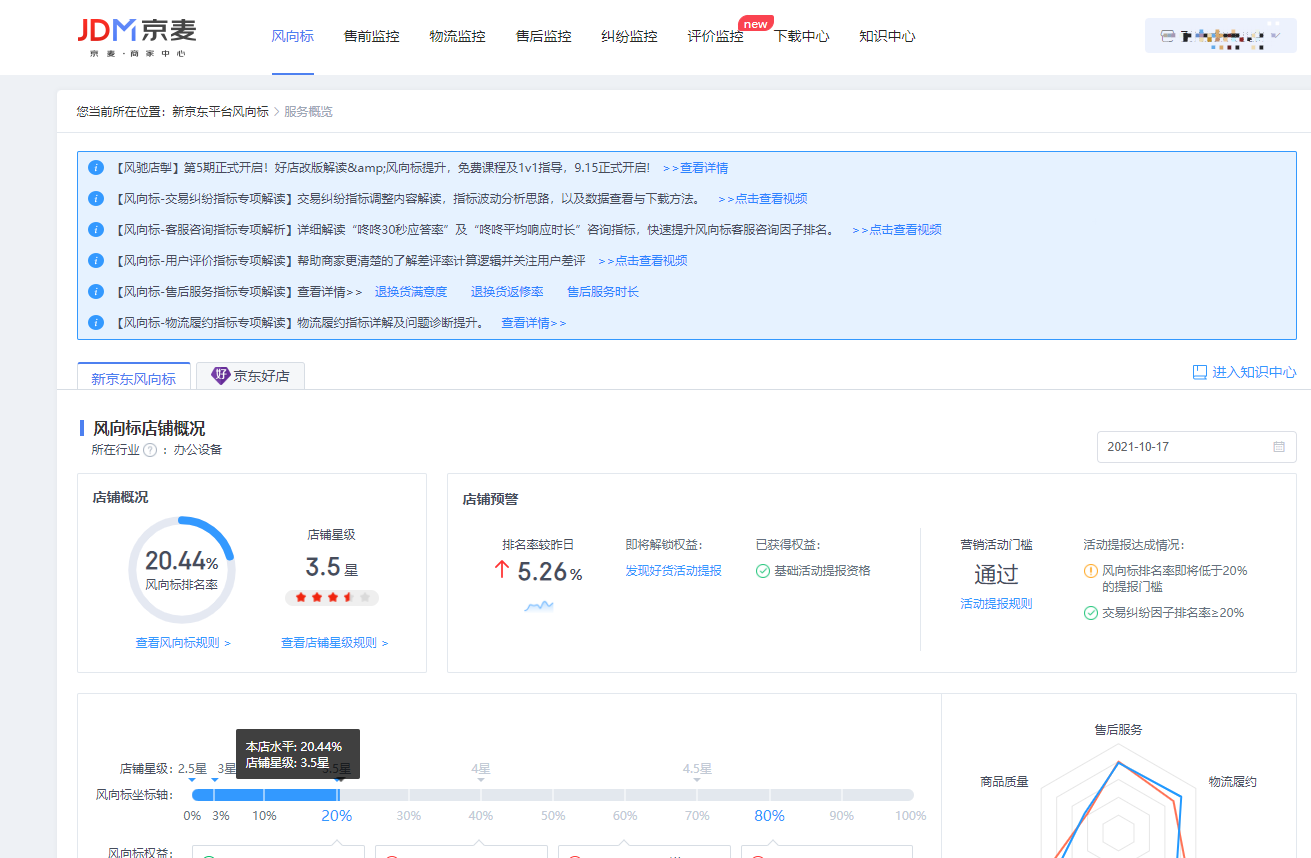Switch to the 京东好店 tab

pos(250,376)
